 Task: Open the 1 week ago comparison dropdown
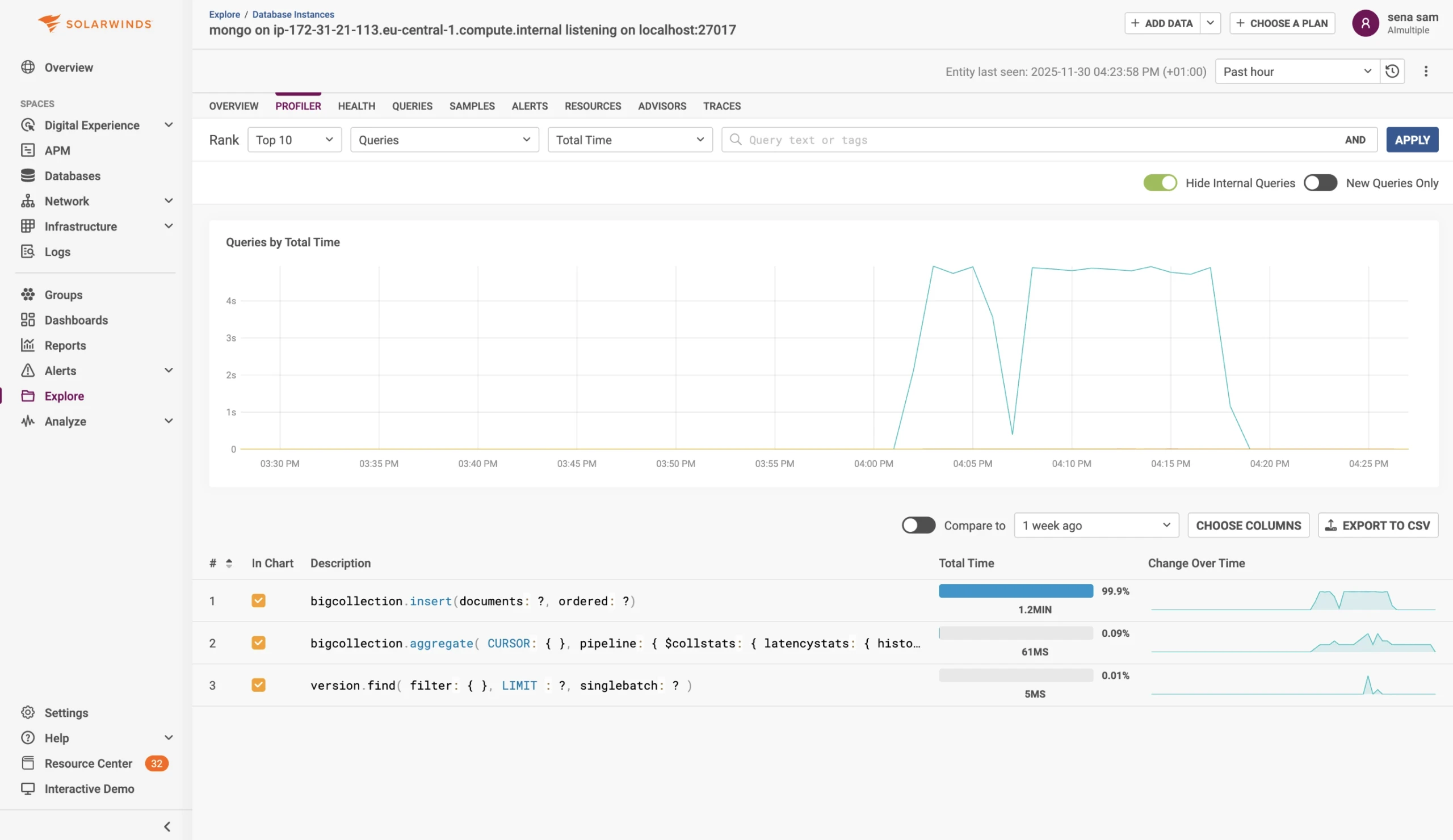(1097, 525)
